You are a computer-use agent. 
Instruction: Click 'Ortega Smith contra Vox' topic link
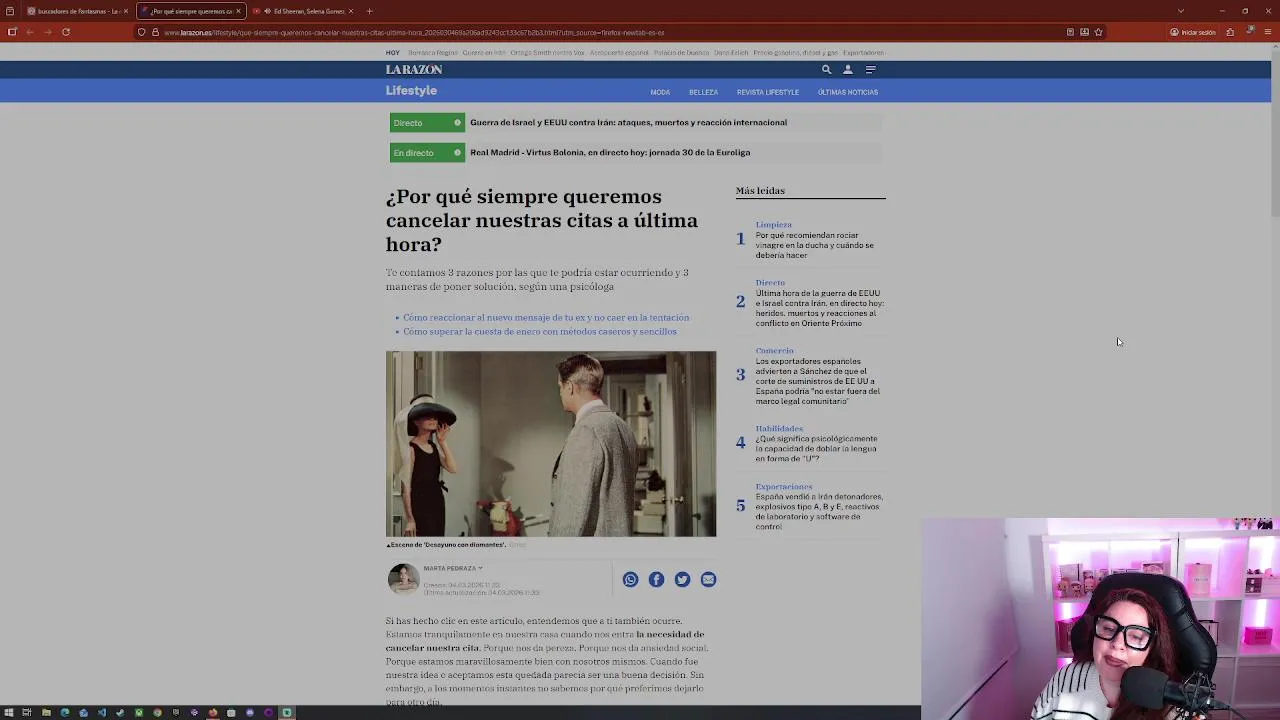(549, 52)
